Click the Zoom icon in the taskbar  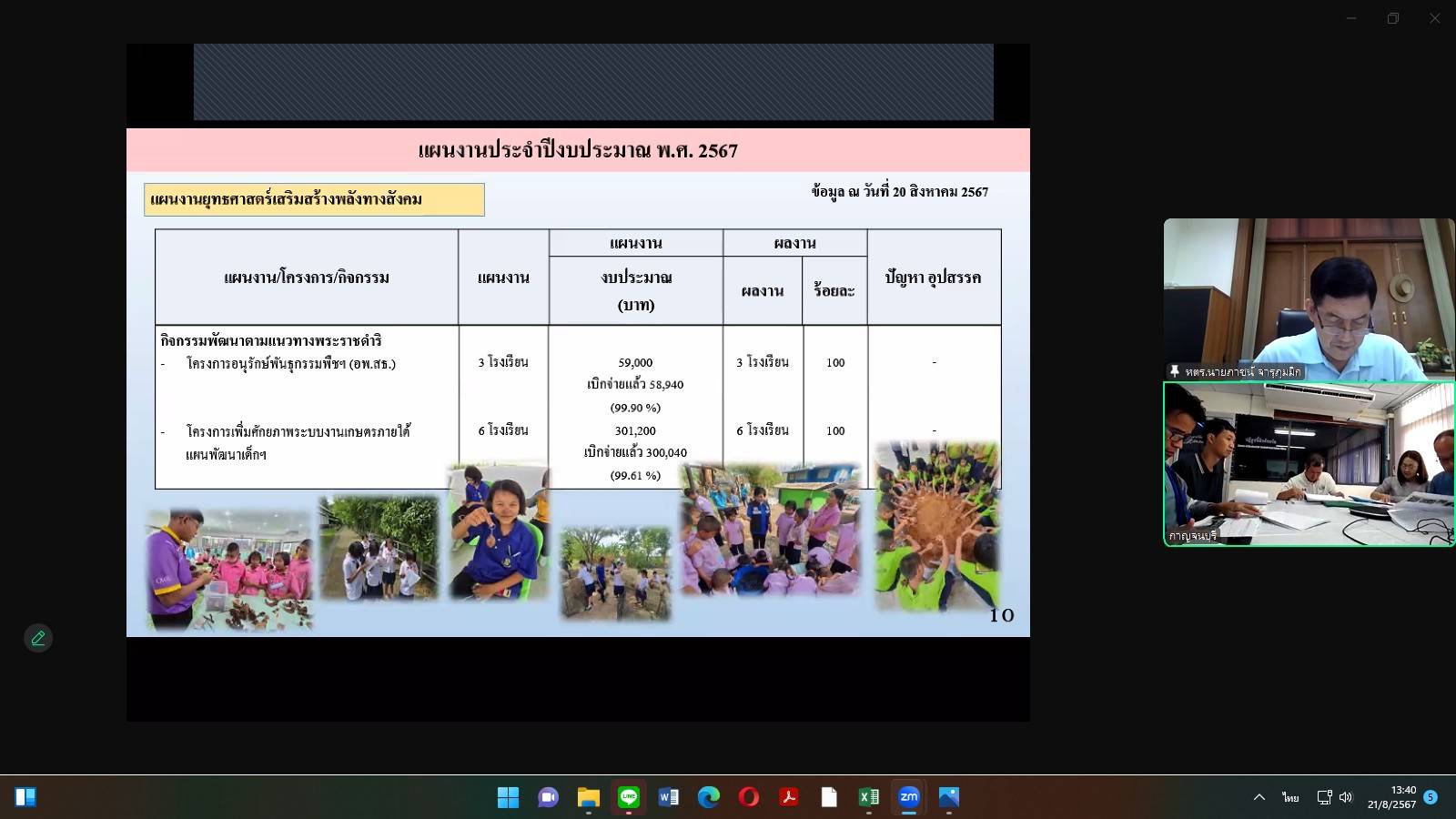(908, 797)
